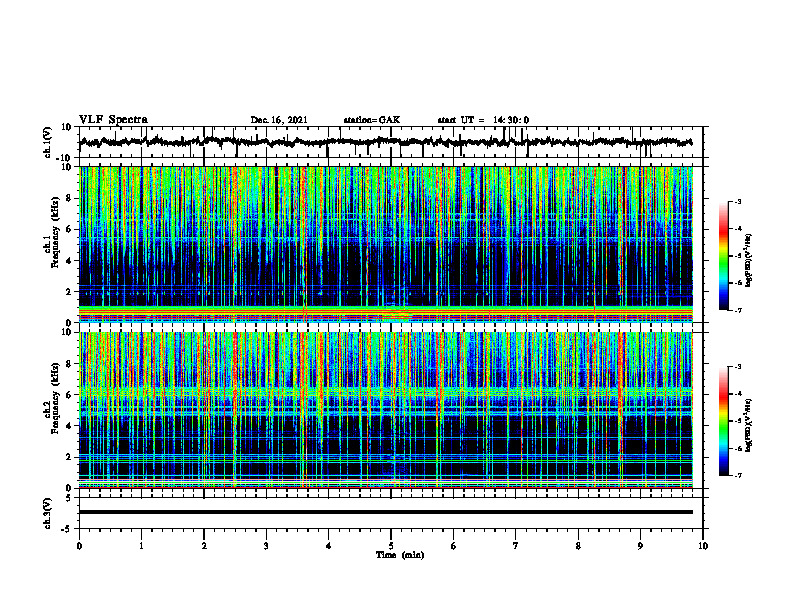
Task: Click the "2" kHz tick on ch.2 spectrogram
Action: point(69,457)
